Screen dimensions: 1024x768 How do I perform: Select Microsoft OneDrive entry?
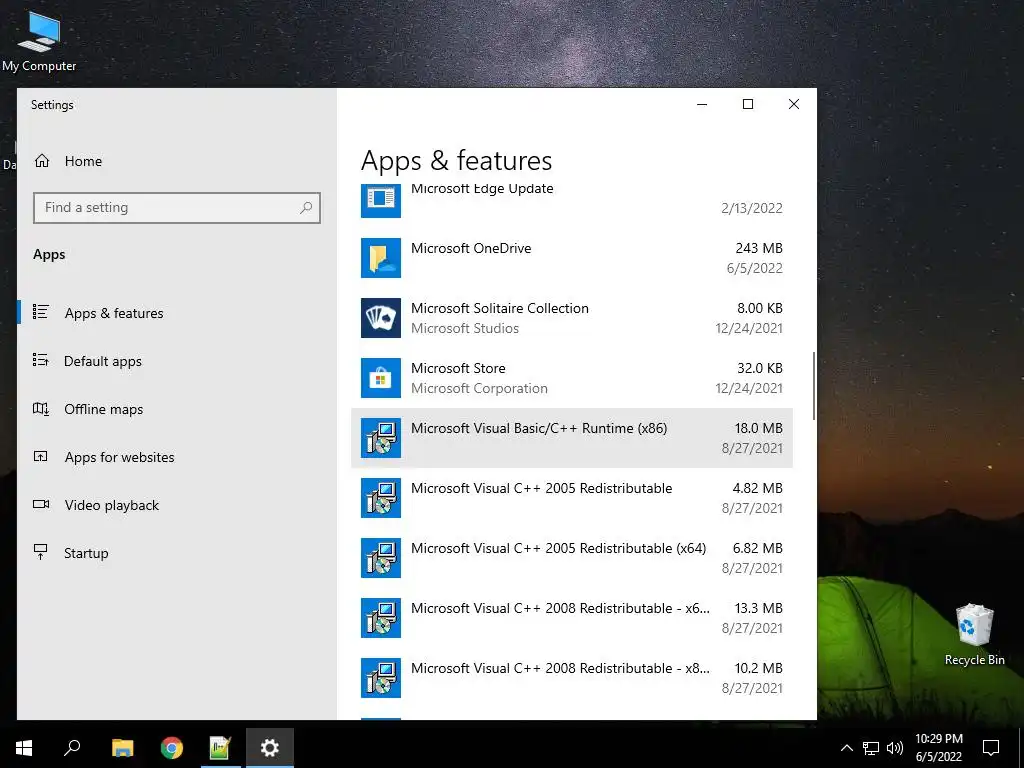click(571, 258)
